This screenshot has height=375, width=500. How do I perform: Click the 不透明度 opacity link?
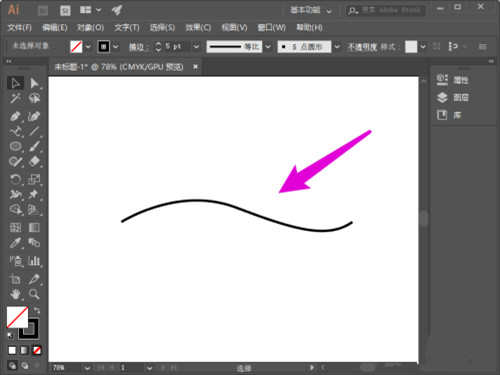click(362, 47)
